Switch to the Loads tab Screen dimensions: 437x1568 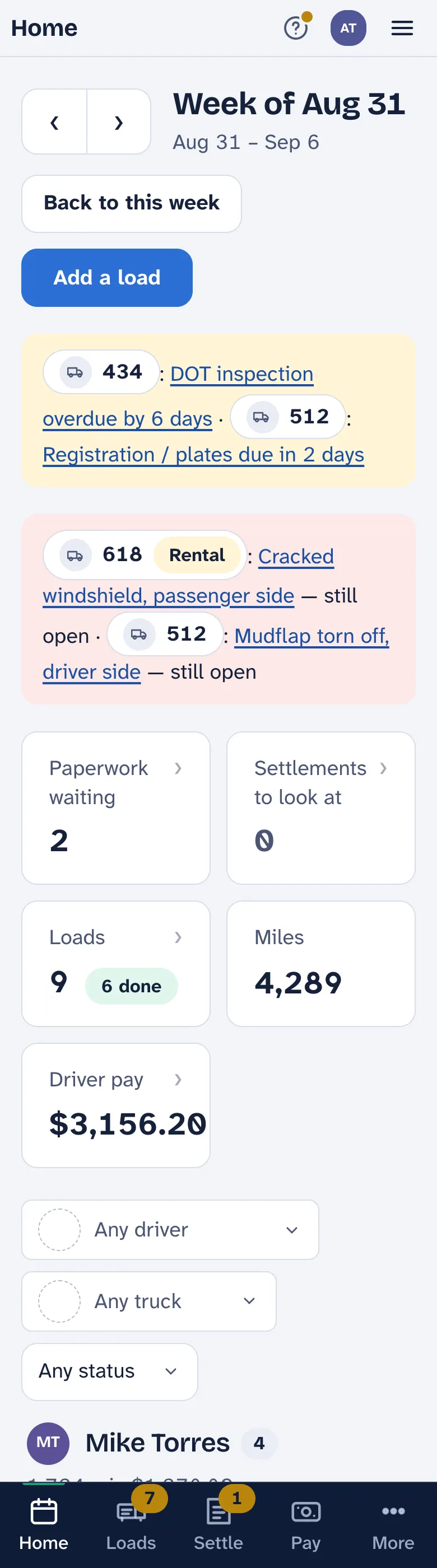(131, 1525)
